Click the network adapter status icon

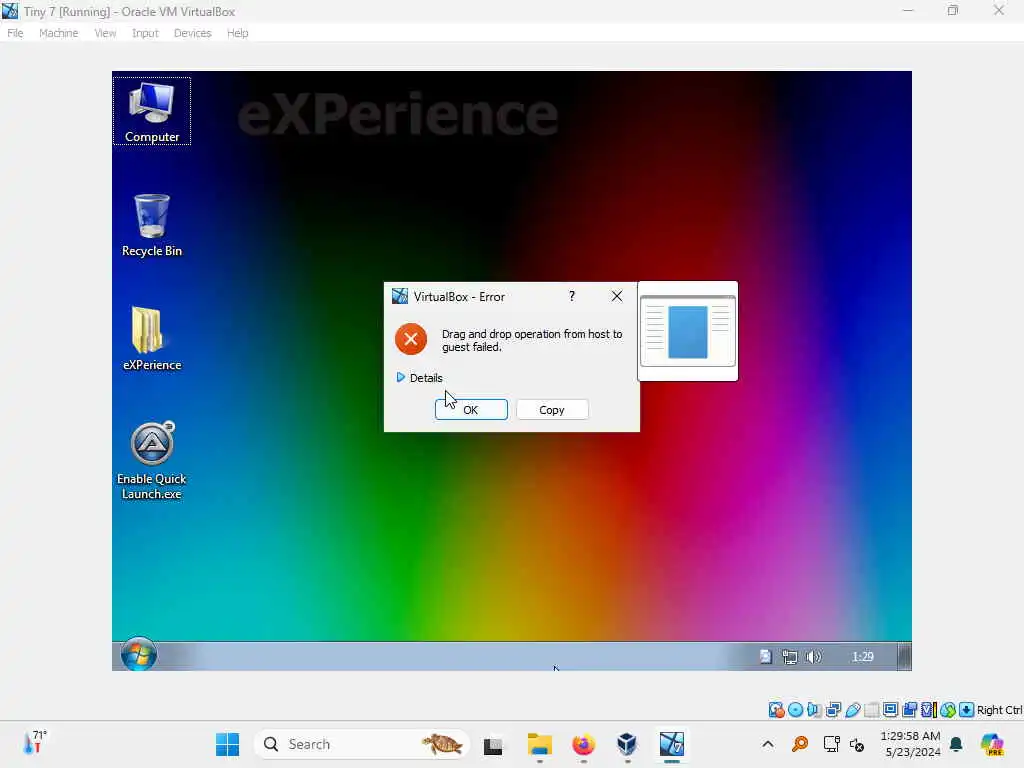pos(833,710)
